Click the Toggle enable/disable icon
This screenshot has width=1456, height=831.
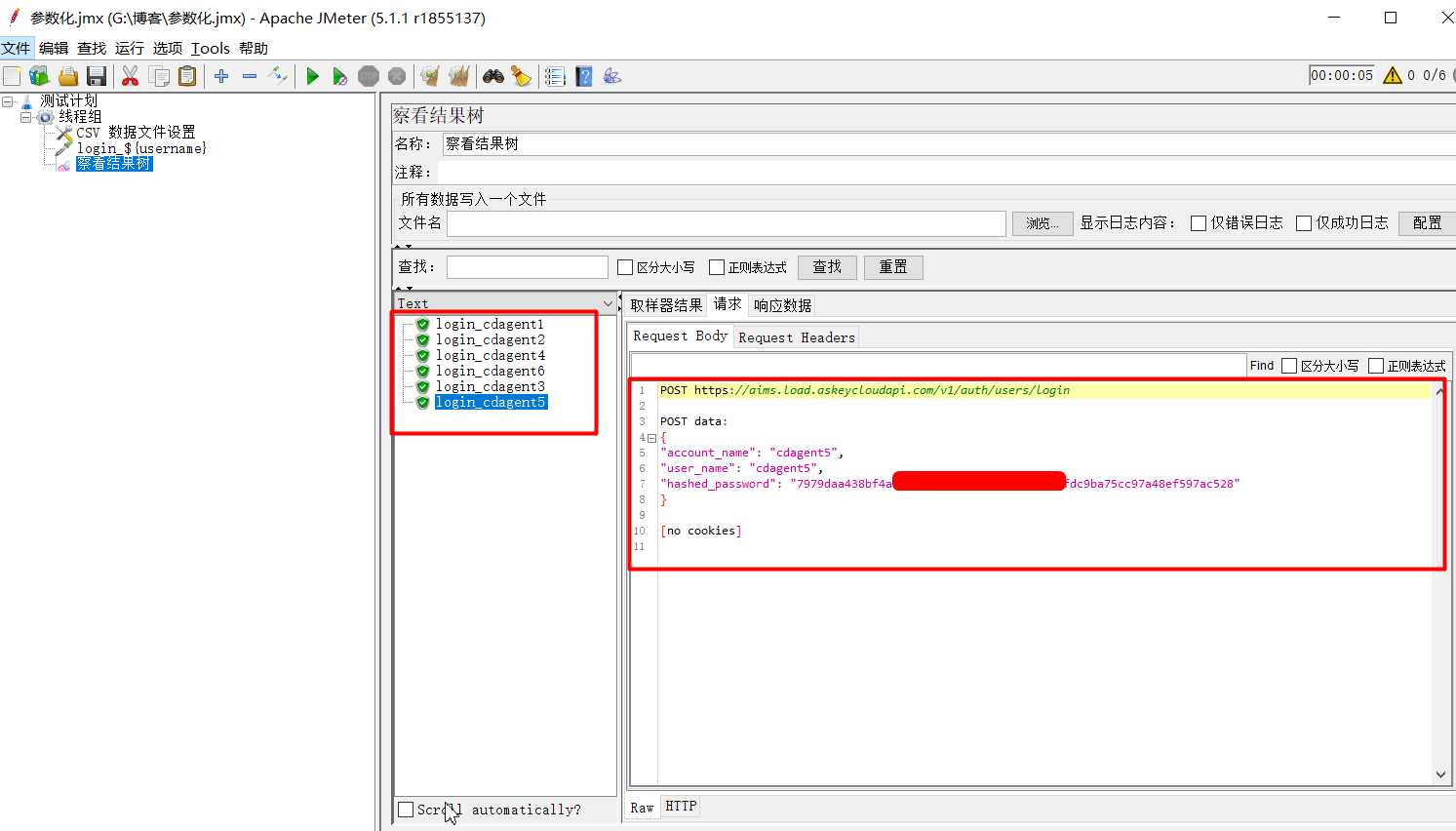[278, 76]
